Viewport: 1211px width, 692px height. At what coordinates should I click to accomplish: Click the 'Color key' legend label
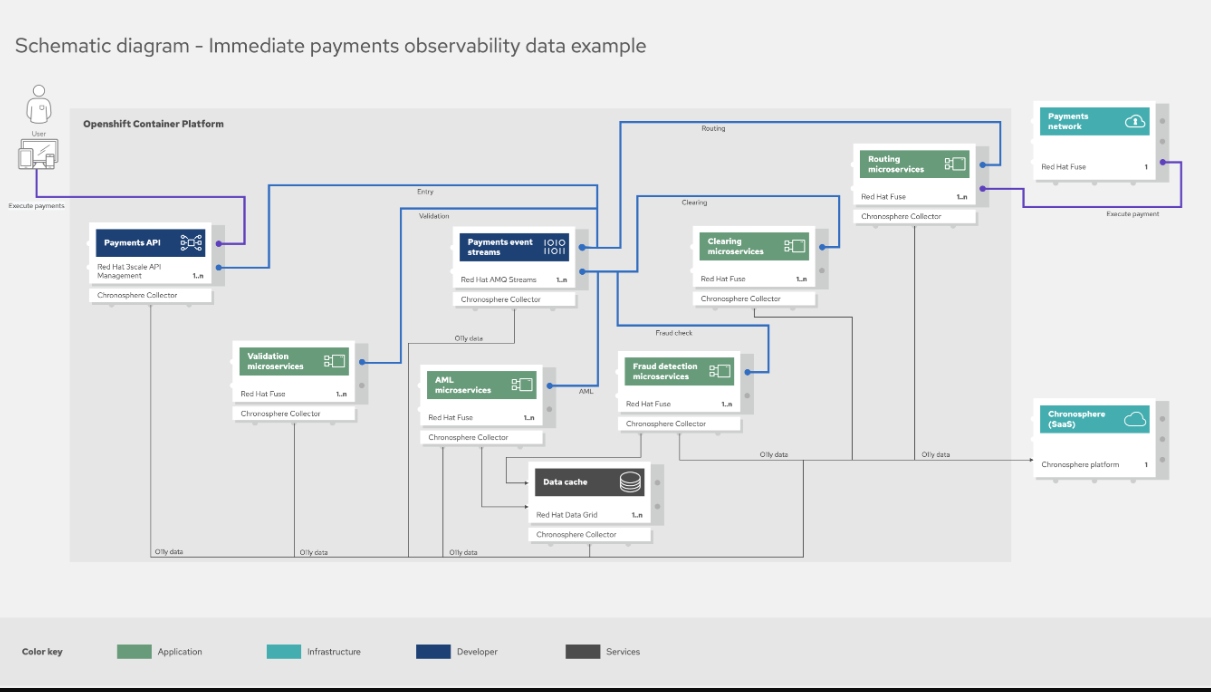pyautogui.click(x=42, y=651)
